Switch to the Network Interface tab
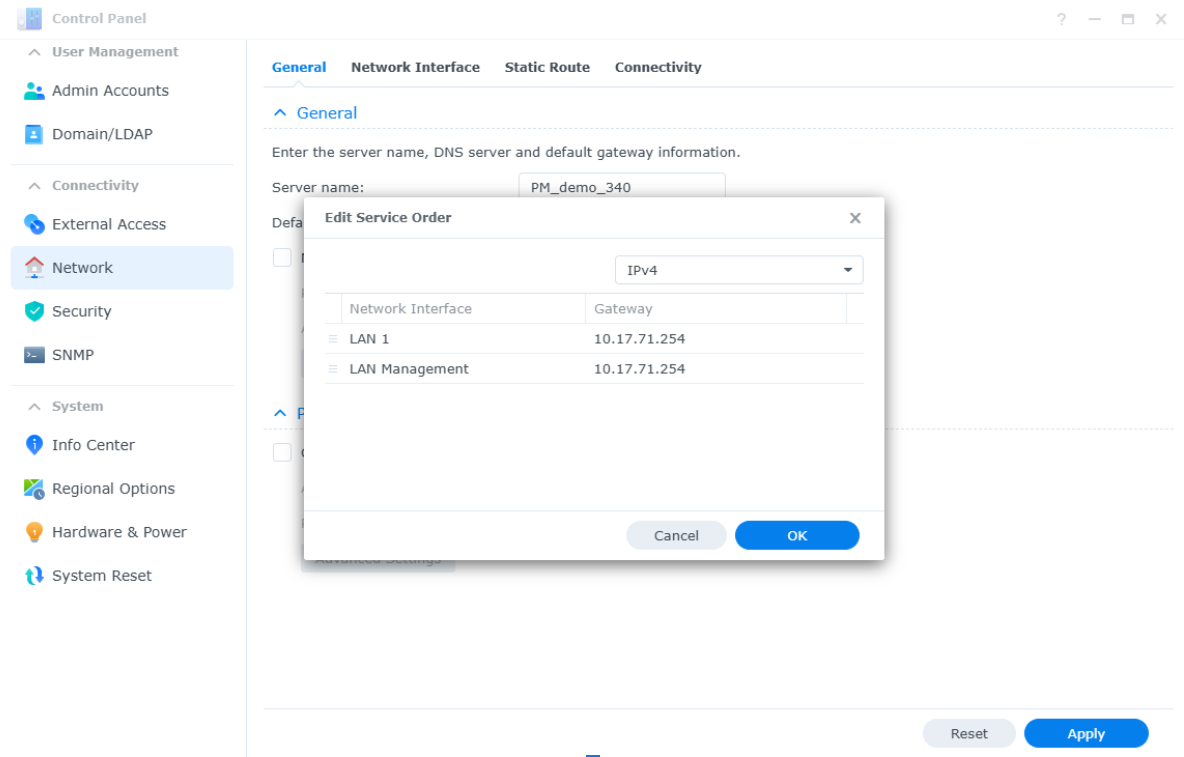1184x757 pixels. point(415,67)
